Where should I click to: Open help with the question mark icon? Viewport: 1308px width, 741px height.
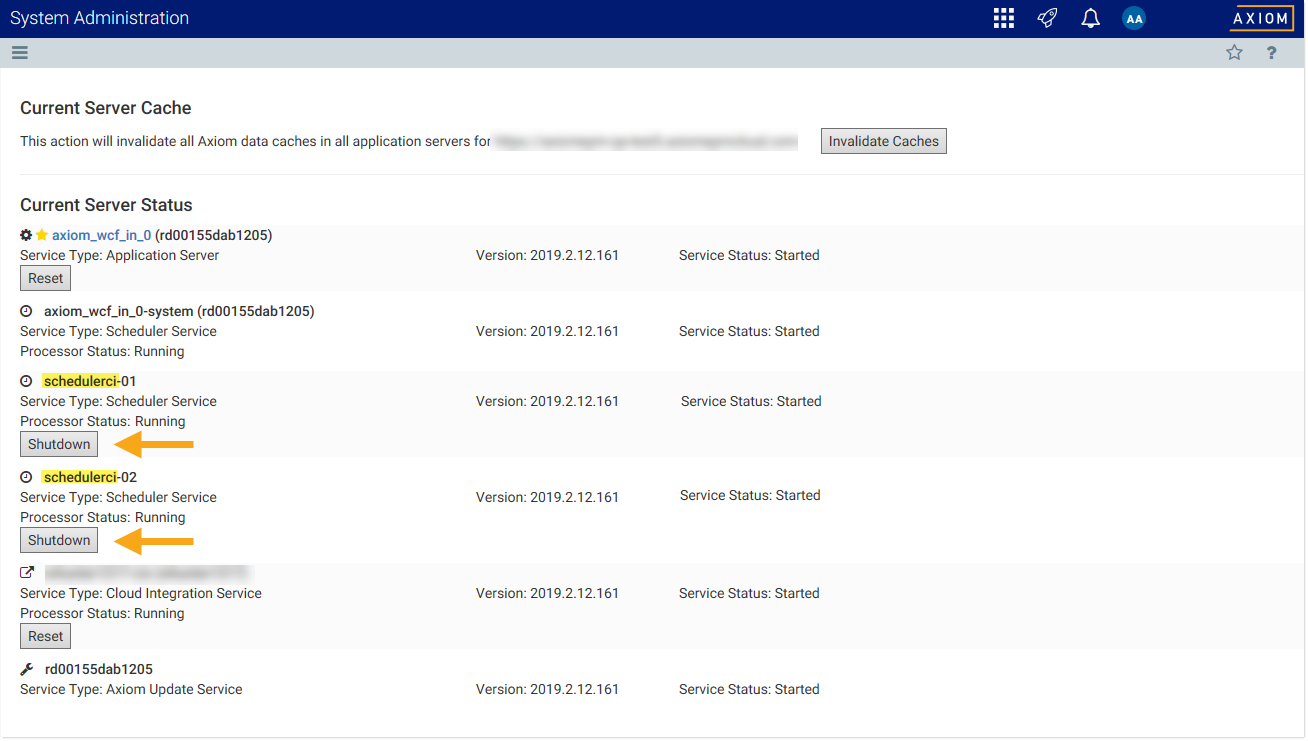point(1271,53)
